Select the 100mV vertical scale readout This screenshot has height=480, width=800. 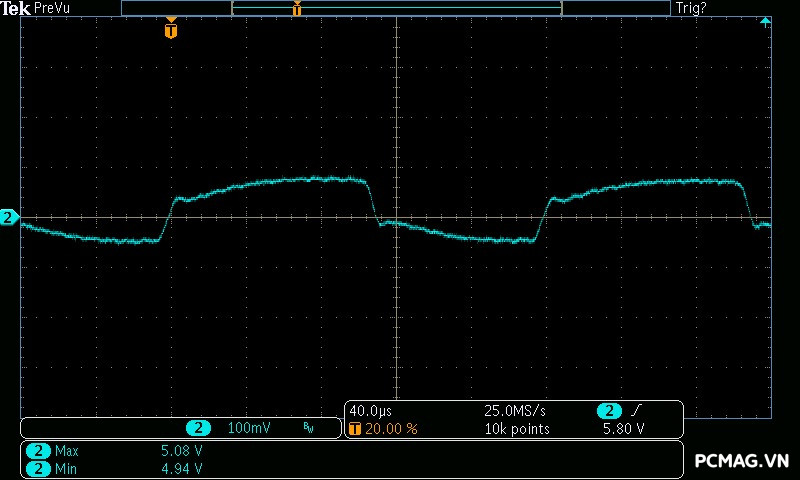click(248, 428)
